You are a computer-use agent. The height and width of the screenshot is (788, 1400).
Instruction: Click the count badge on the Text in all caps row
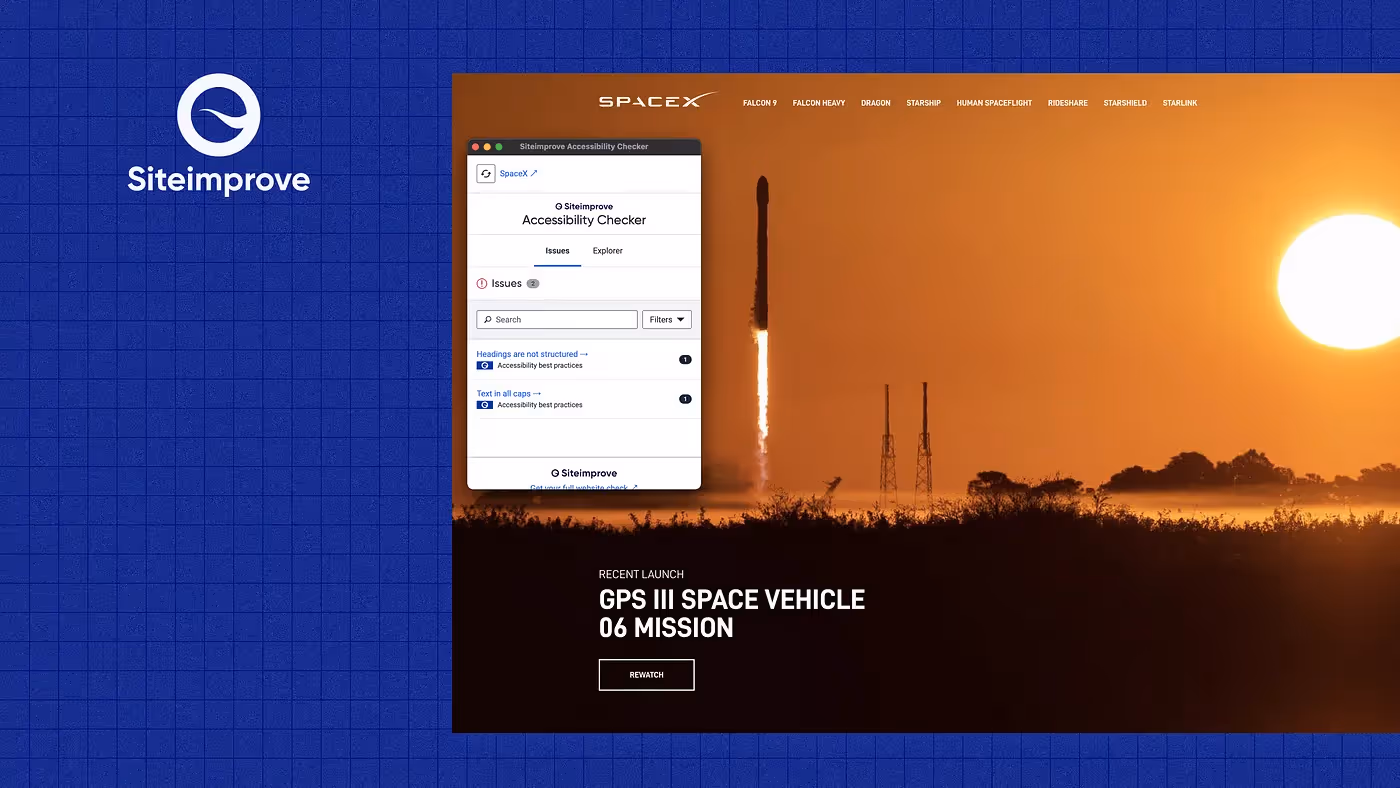tap(685, 399)
